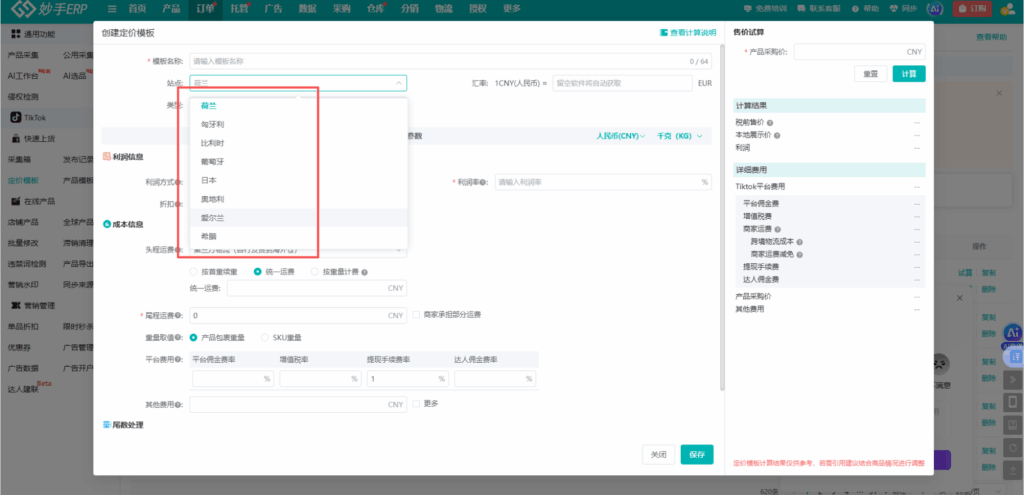Click the TikTok icon in sidebar
The height and width of the screenshot is (495, 1024).
[x=15, y=118]
